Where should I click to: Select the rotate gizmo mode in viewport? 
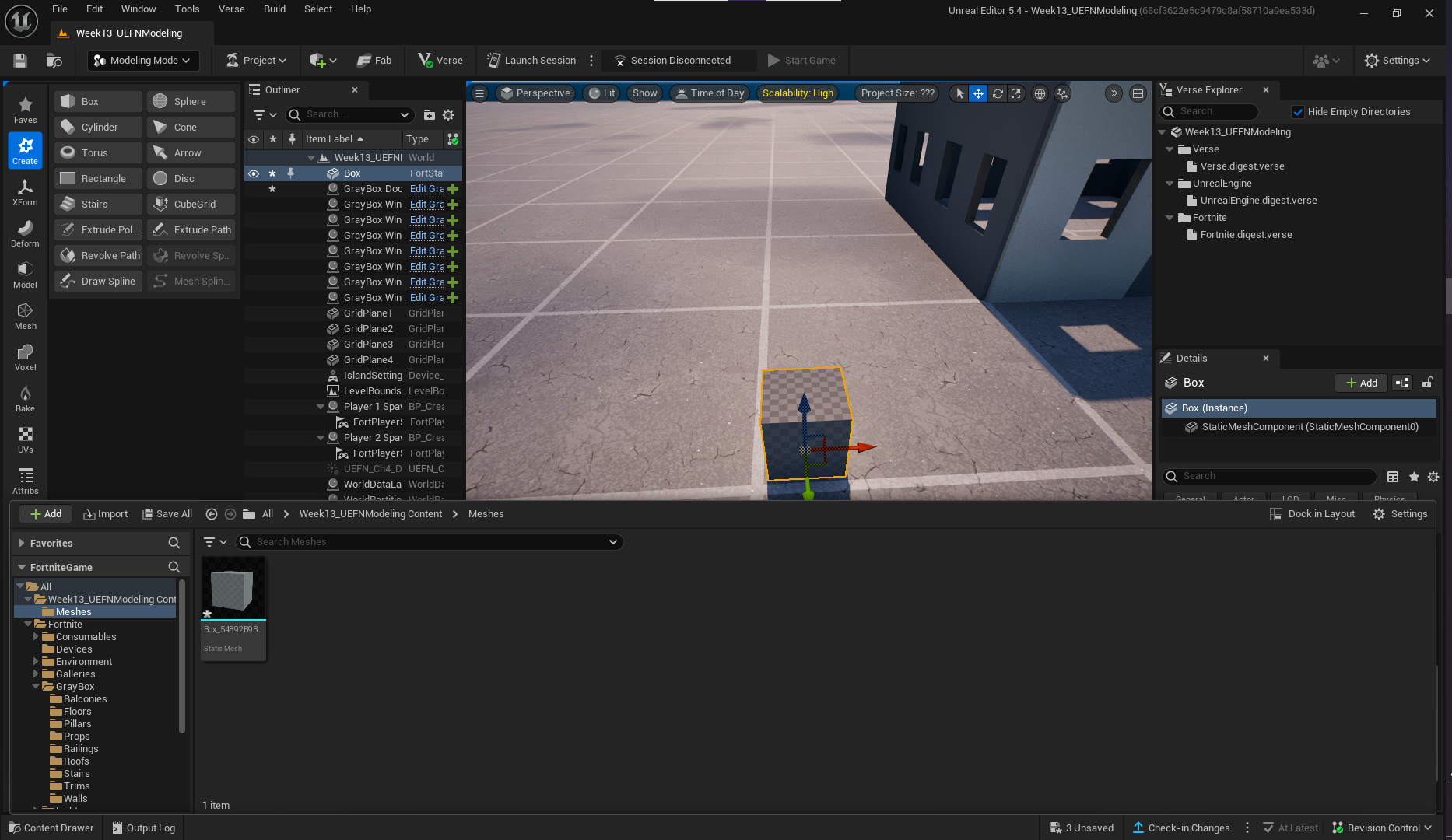(x=998, y=93)
